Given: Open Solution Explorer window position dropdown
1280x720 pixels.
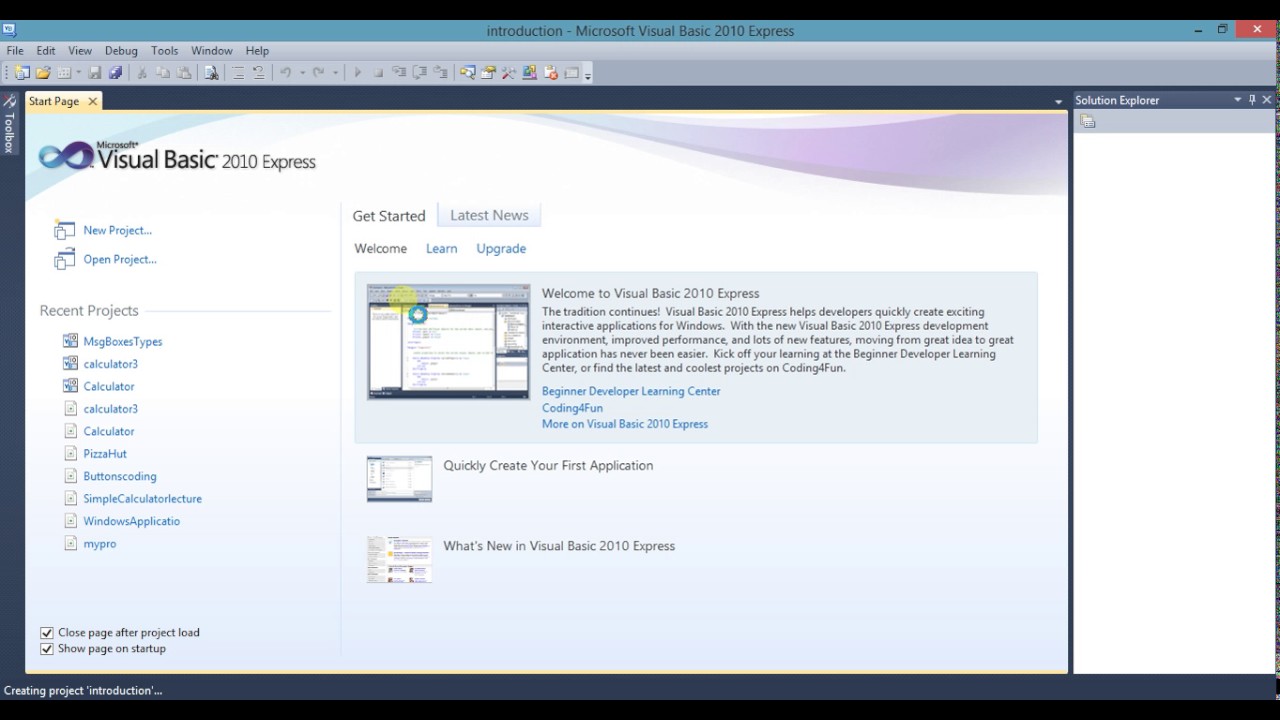Looking at the screenshot, I should tap(1237, 100).
